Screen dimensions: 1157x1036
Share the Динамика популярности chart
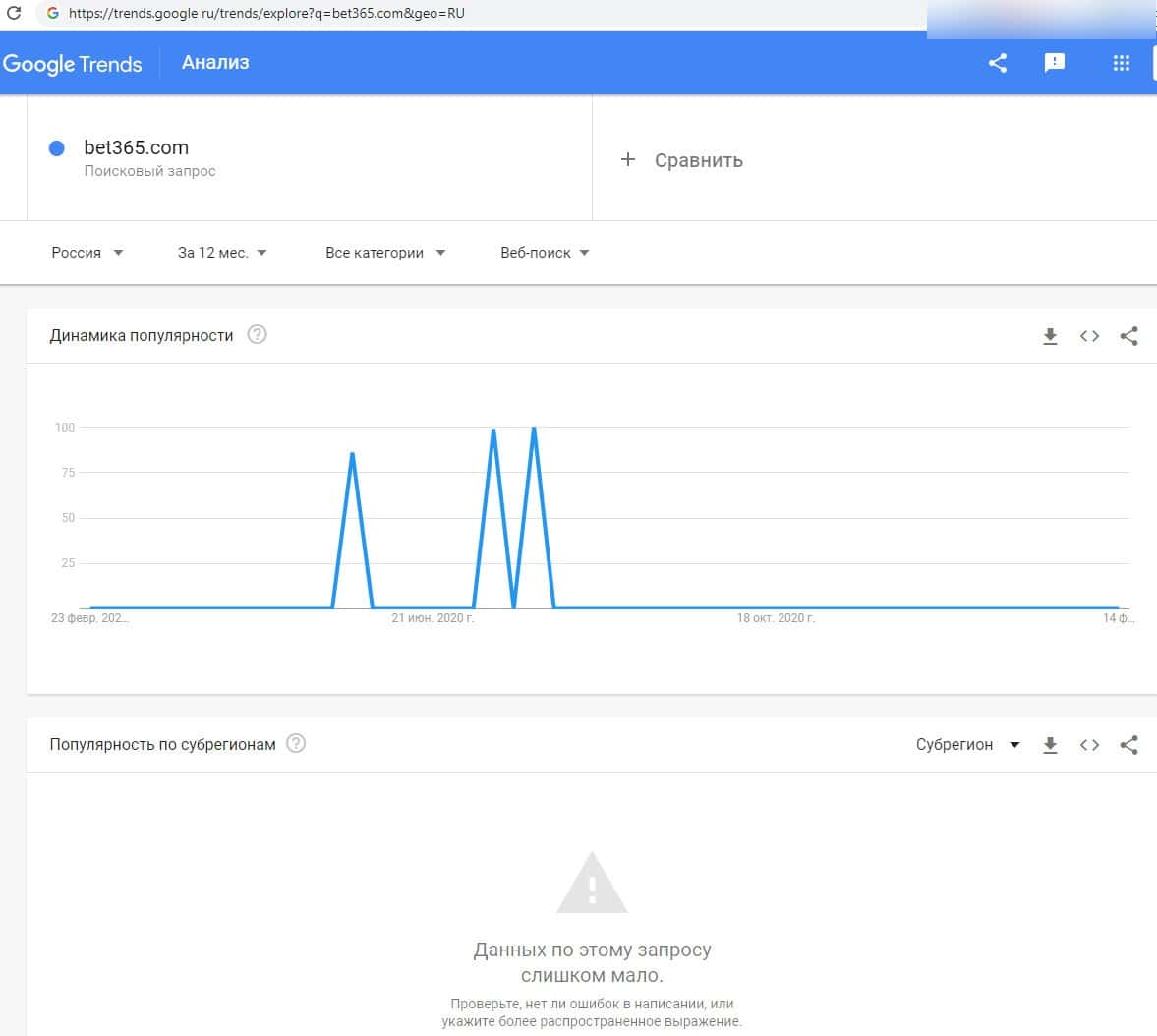click(1128, 336)
